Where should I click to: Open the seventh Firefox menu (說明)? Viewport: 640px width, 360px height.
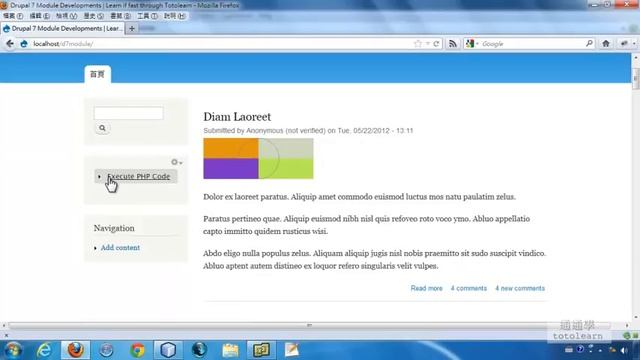(174, 16)
